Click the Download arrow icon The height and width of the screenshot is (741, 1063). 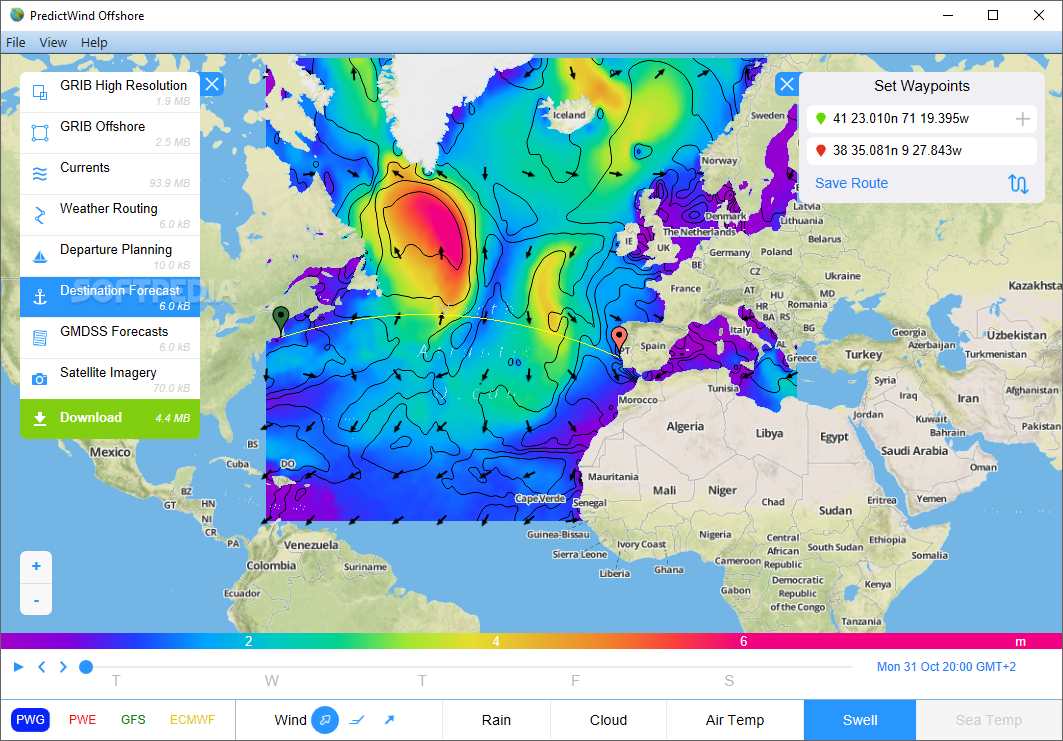coord(40,418)
